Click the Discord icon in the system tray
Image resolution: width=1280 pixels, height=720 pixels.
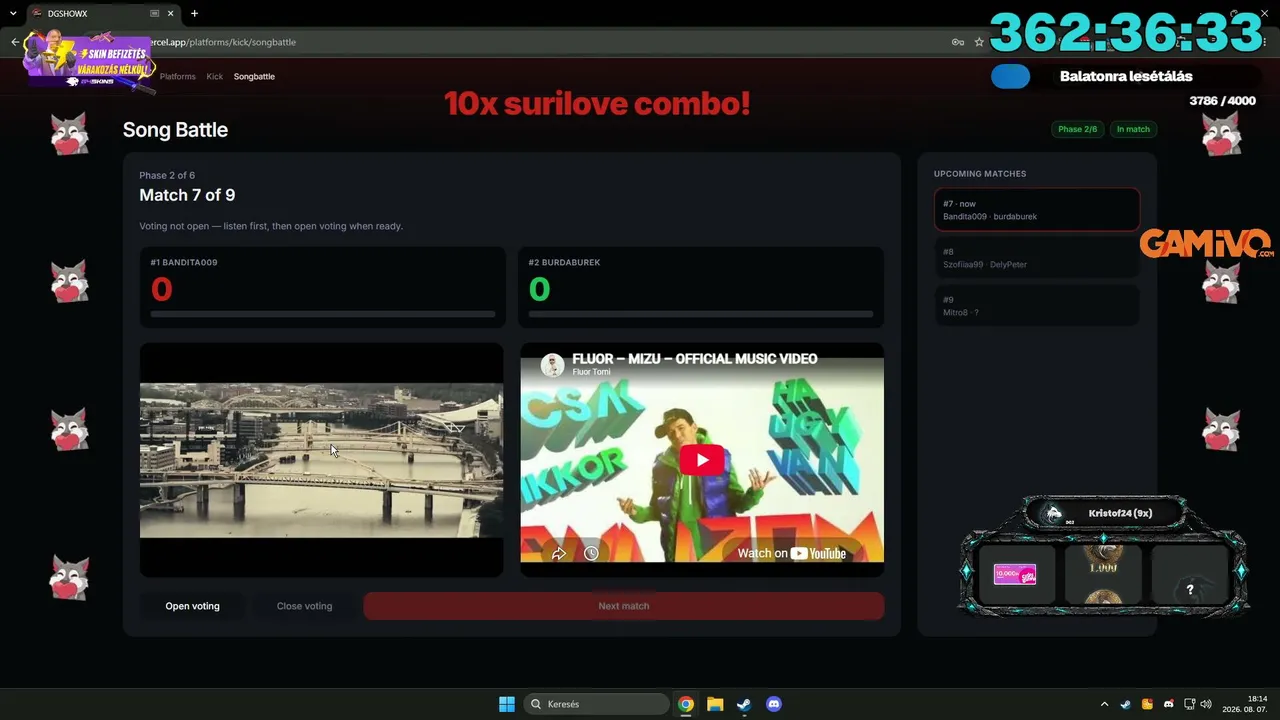point(1168,704)
